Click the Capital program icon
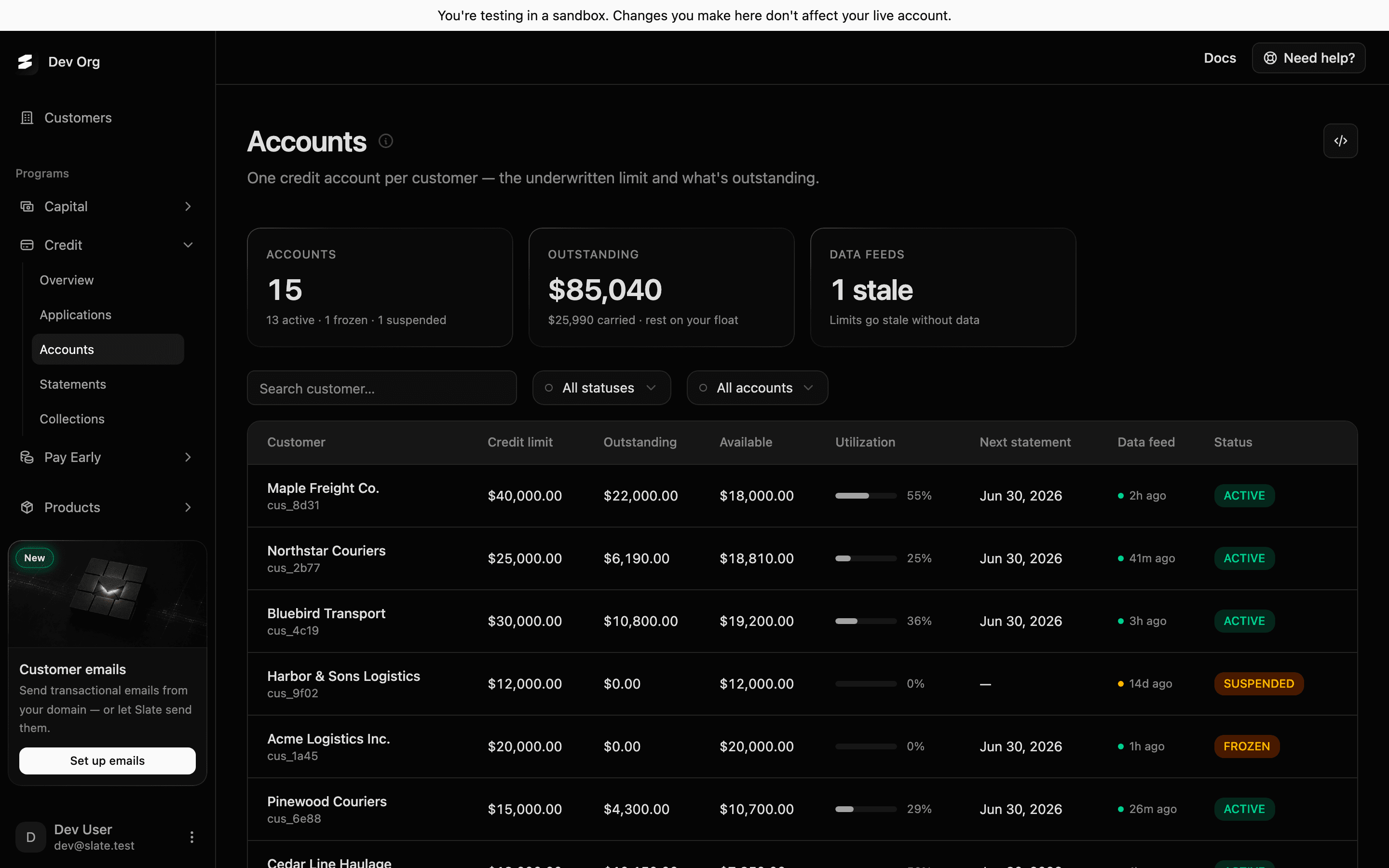1389x868 pixels. [27, 206]
